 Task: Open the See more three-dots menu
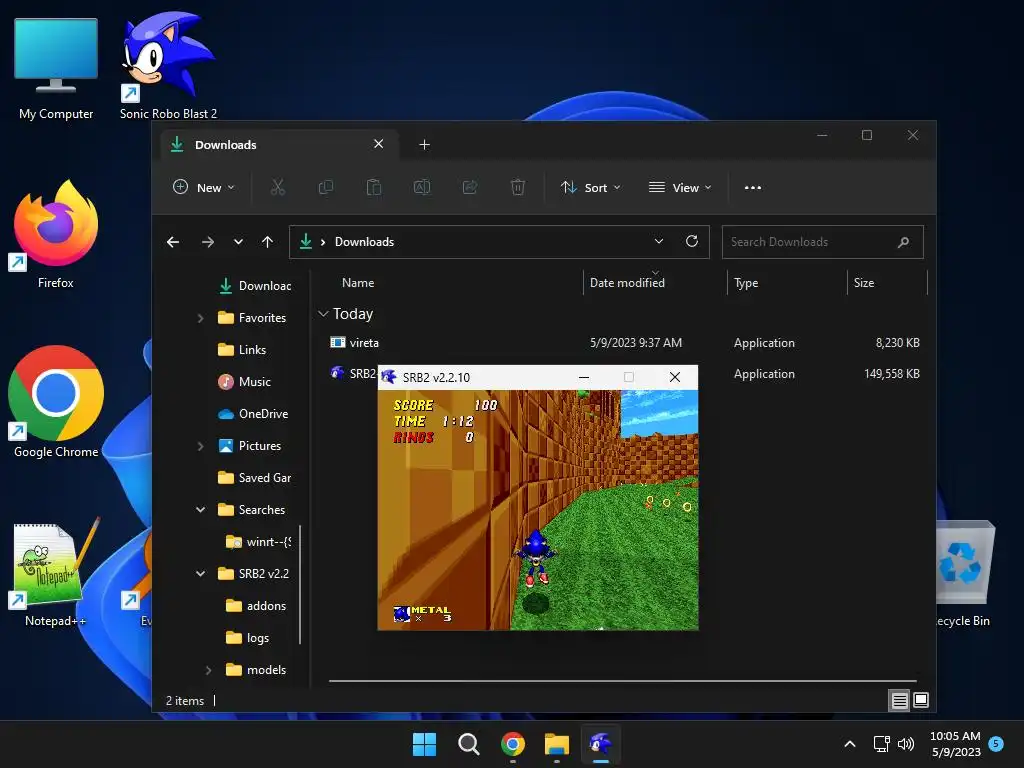752,187
